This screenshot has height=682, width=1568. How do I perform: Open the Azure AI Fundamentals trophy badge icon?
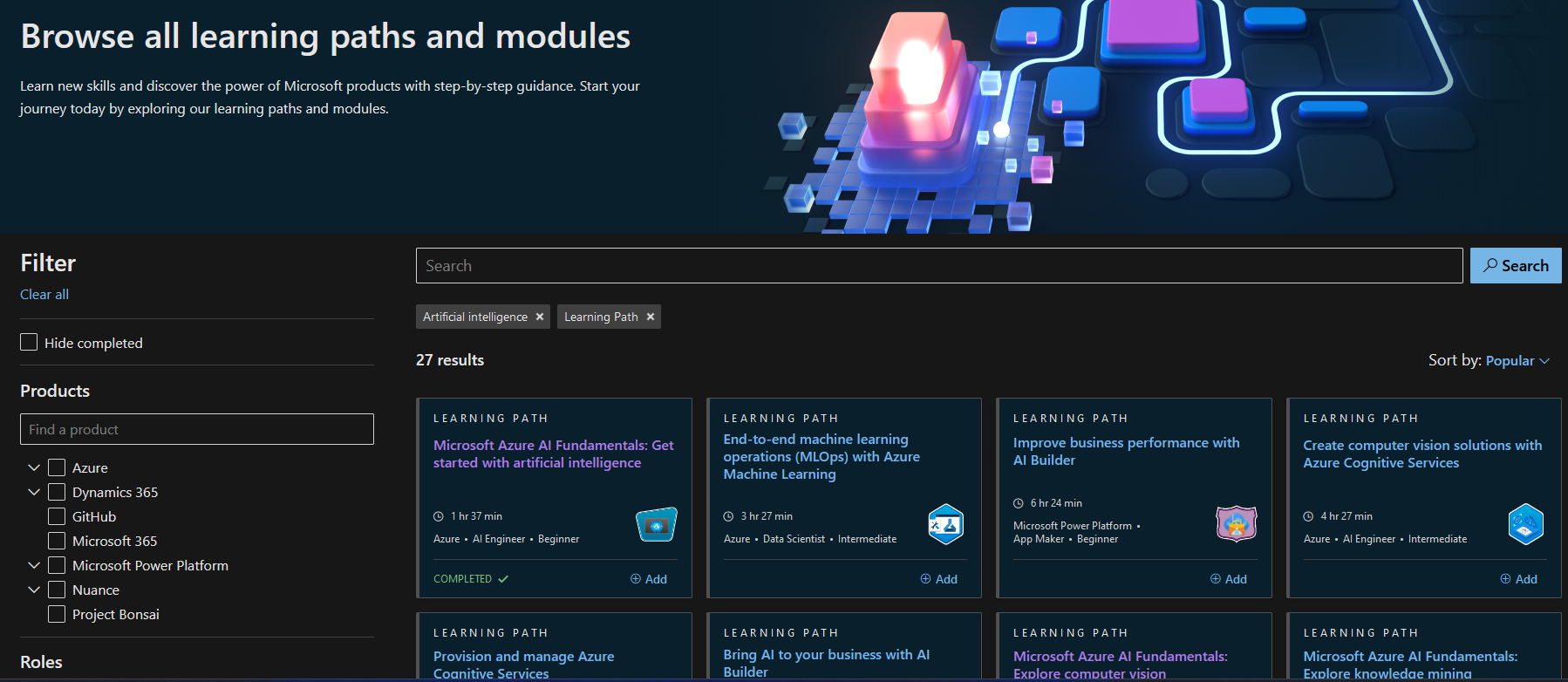[657, 525]
